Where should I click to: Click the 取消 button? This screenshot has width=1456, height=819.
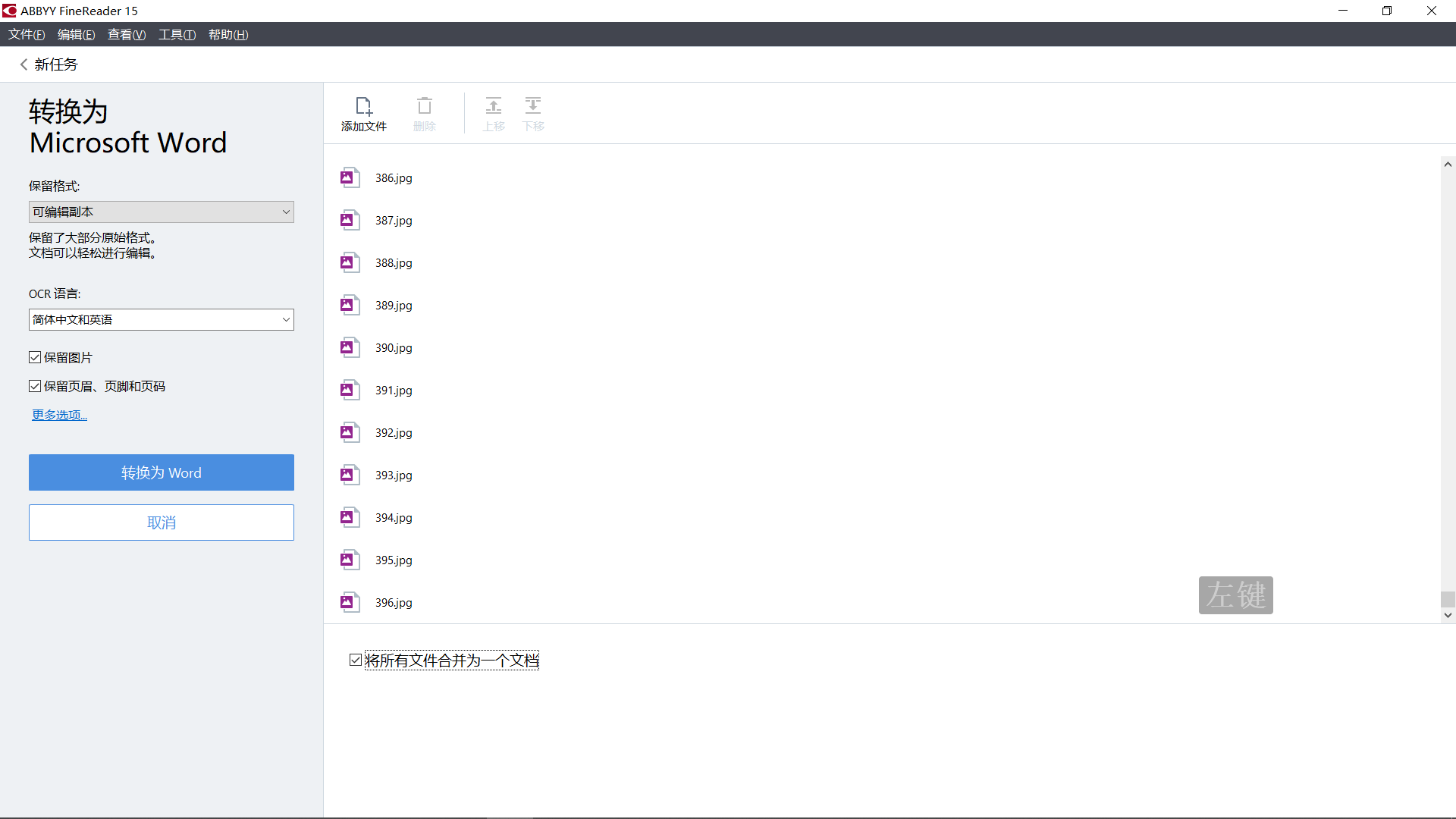(x=162, y=522)
